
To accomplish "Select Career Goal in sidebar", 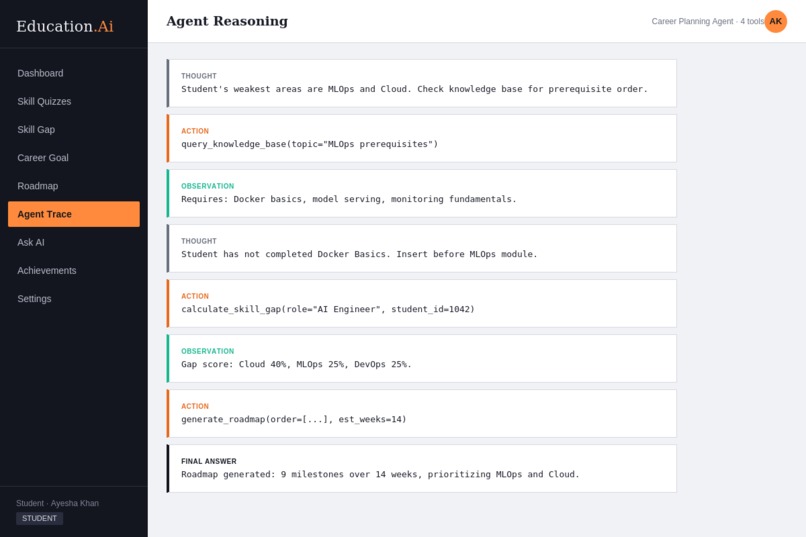I will [x=74, y=158].
